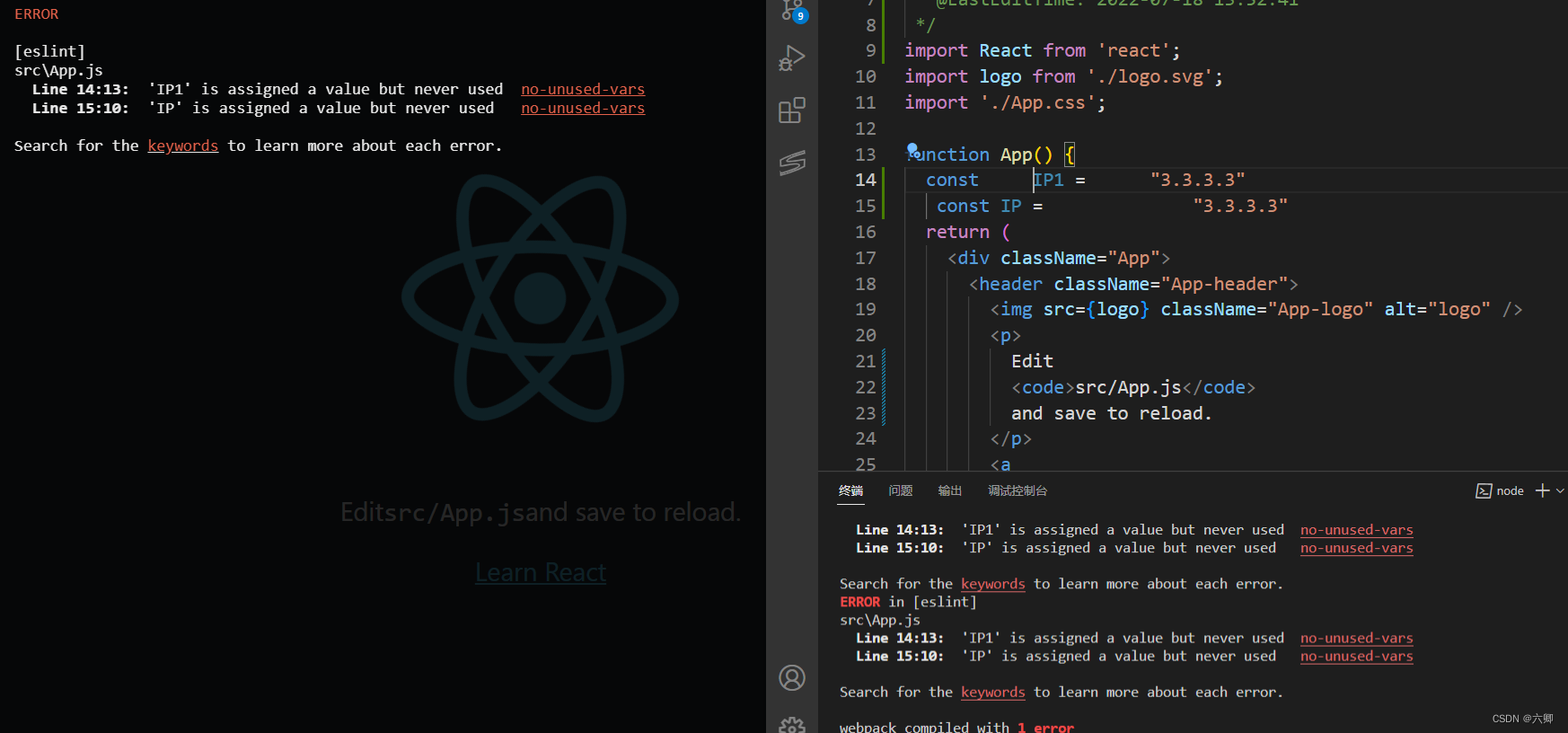The width and height of the screenshot is (1568, 733).
Task: Click 'react' string in import line
Action: (x=1134, y=50)
